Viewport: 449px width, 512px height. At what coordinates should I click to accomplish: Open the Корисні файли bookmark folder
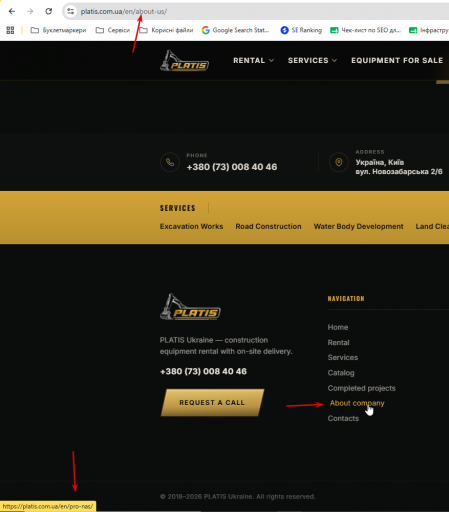click(x=166, y=30)
